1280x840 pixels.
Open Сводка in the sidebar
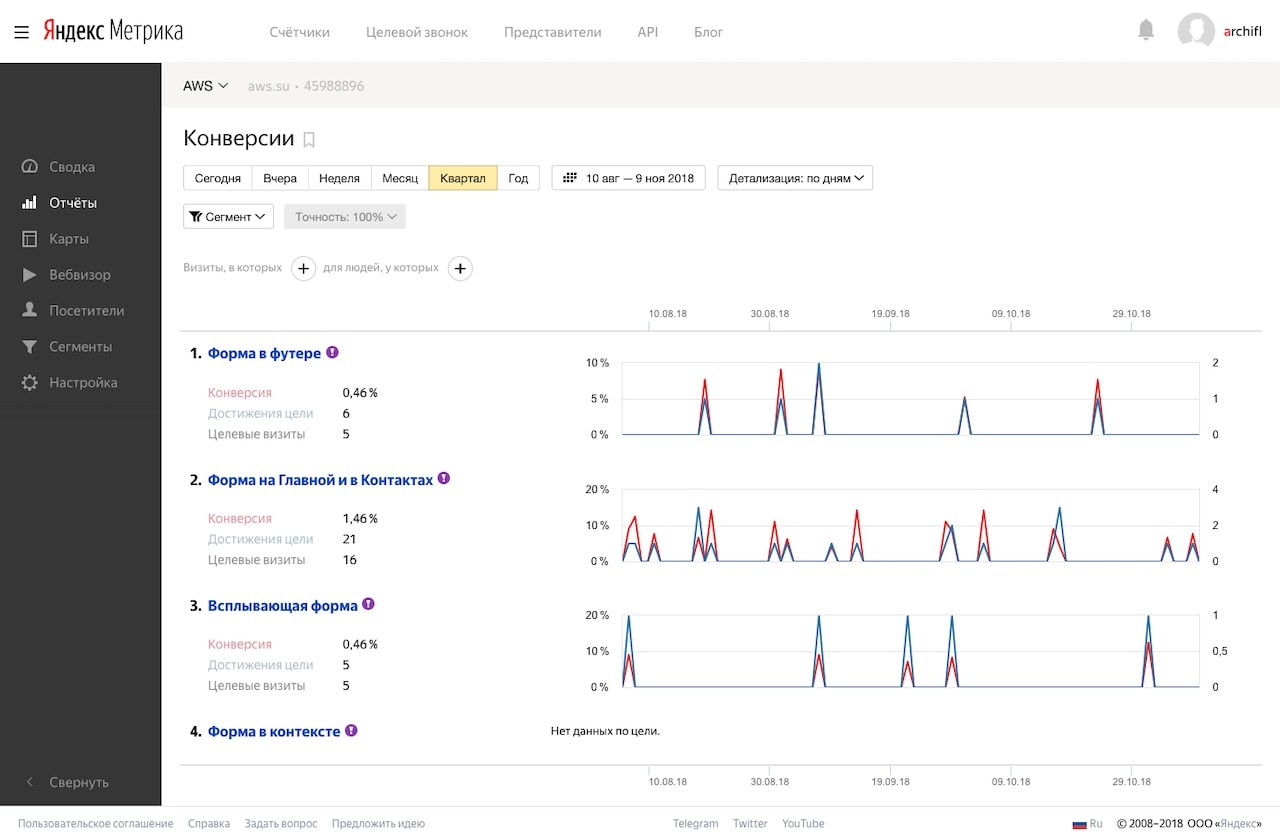[x=72, y=167]
